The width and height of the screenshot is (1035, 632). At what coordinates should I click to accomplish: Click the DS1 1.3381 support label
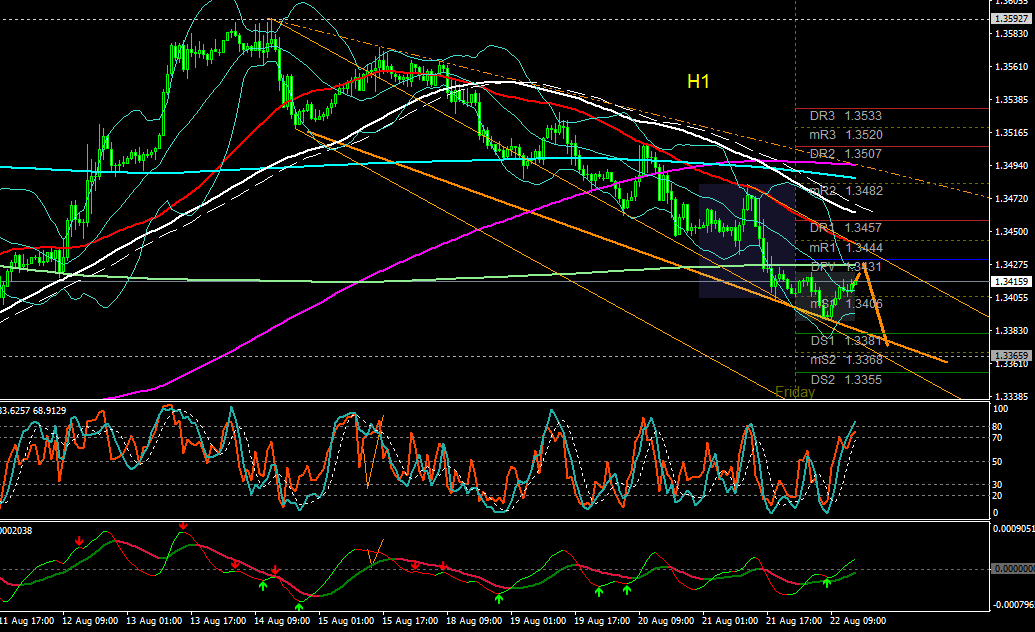(x=847, y=341)
